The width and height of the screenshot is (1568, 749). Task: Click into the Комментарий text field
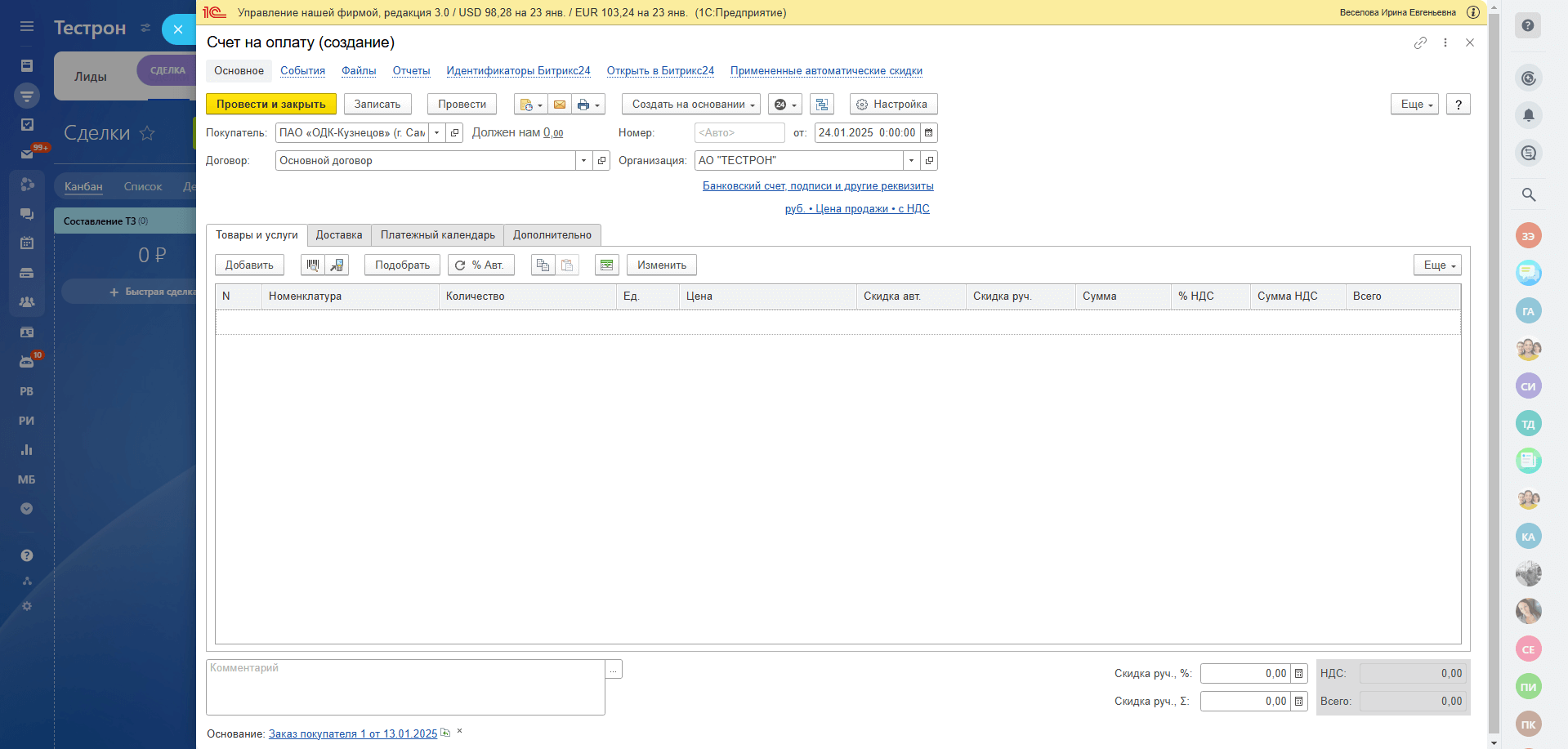click(405, 687)
